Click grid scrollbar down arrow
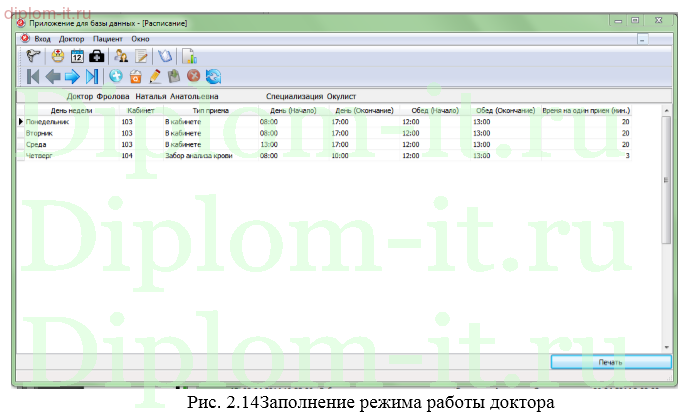This screenshot has height=418, width=699. pyautogui.click(x=666, y=347)
